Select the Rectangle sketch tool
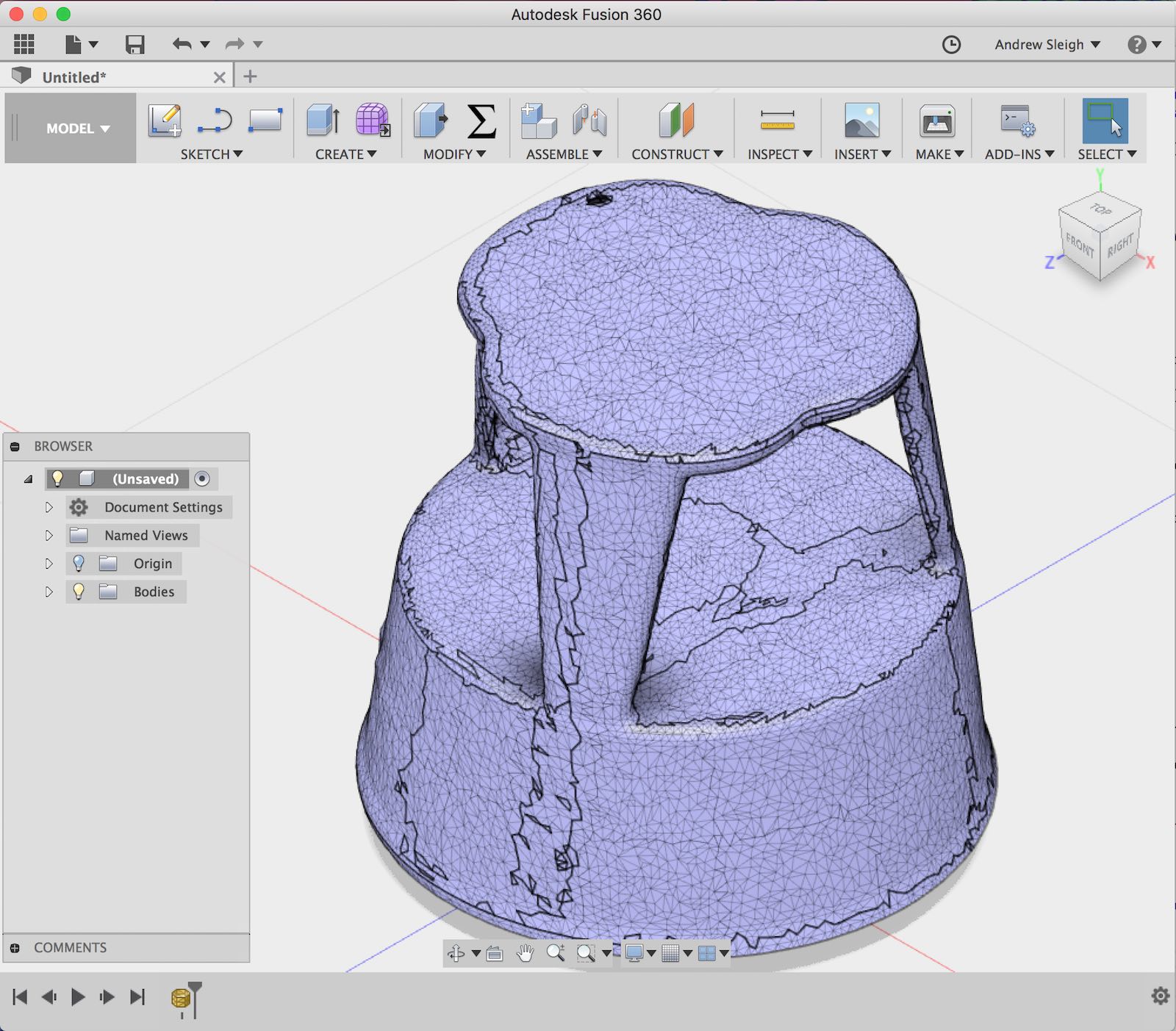The image size is (1176, 1031). (x=265, y=120)
